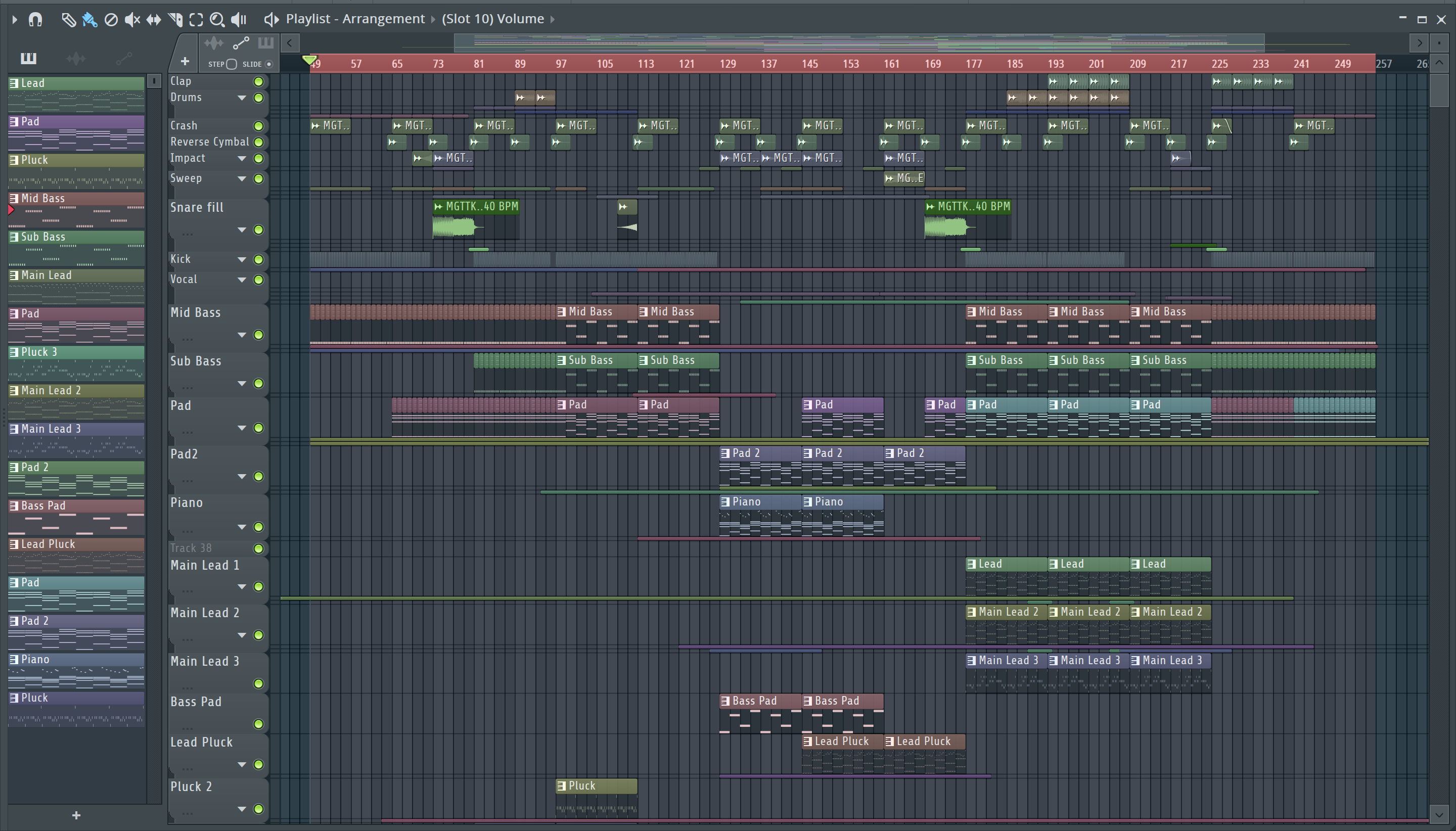Expand the Drums track group arrow
1456x831 pixels.
(x=242, y=98)
